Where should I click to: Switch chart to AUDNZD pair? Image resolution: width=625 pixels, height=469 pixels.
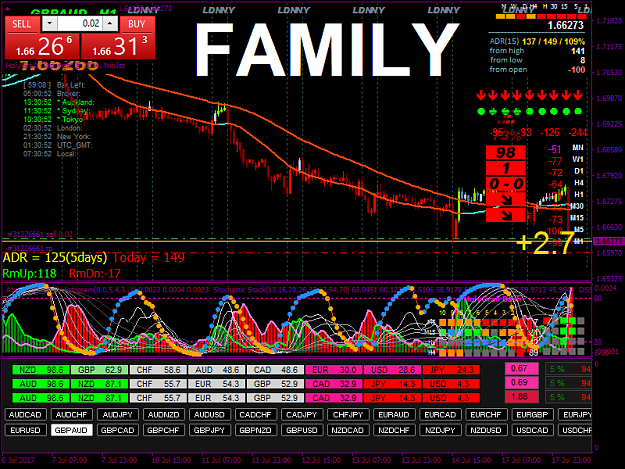(164, 415)
